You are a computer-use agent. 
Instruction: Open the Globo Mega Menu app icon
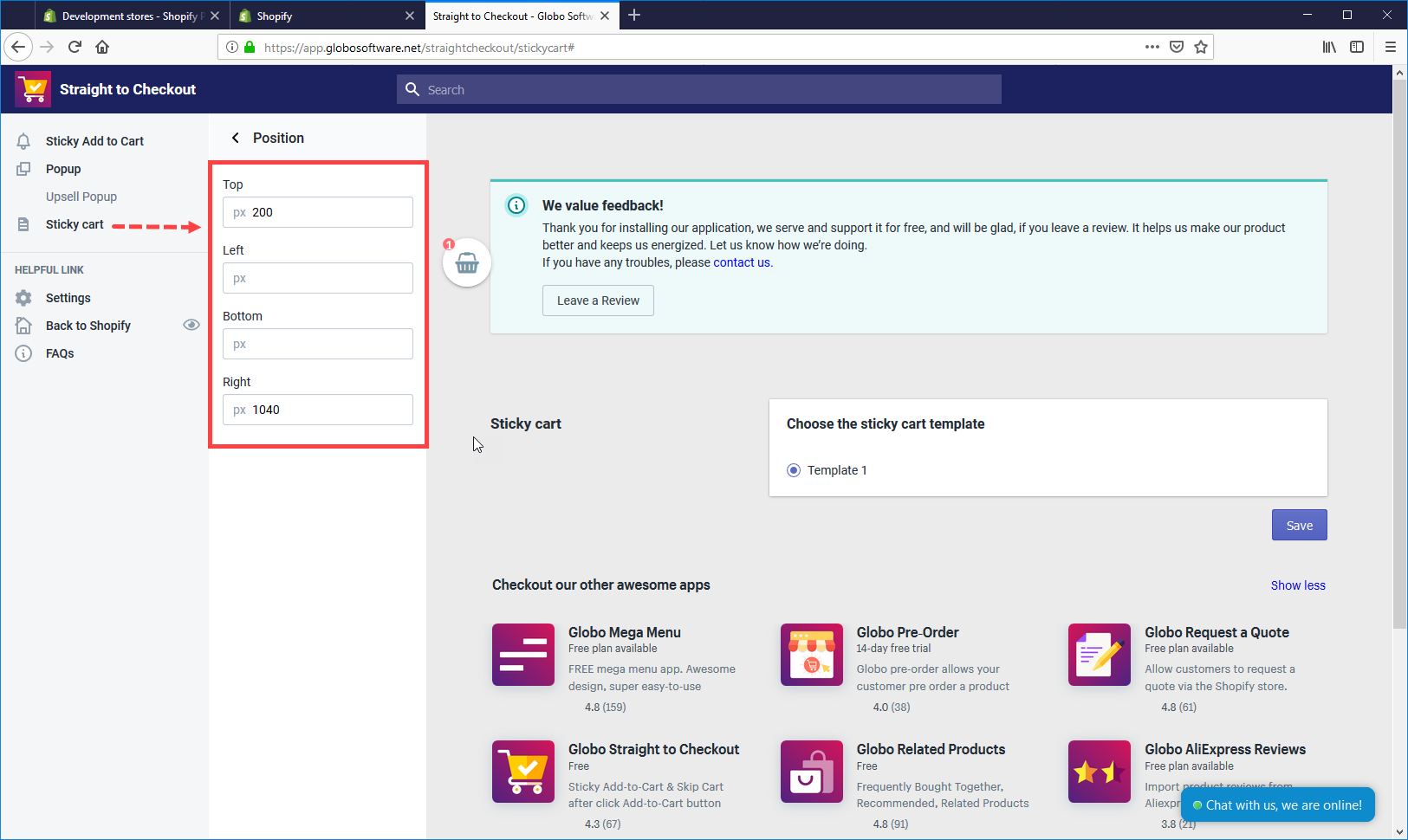(x=522, y=655)
